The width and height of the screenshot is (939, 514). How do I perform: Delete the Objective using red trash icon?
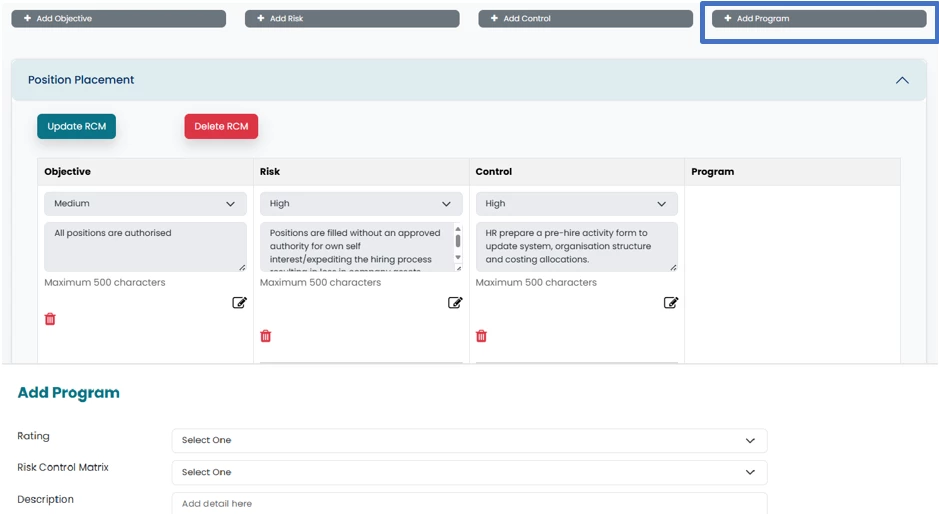(50, 319)
